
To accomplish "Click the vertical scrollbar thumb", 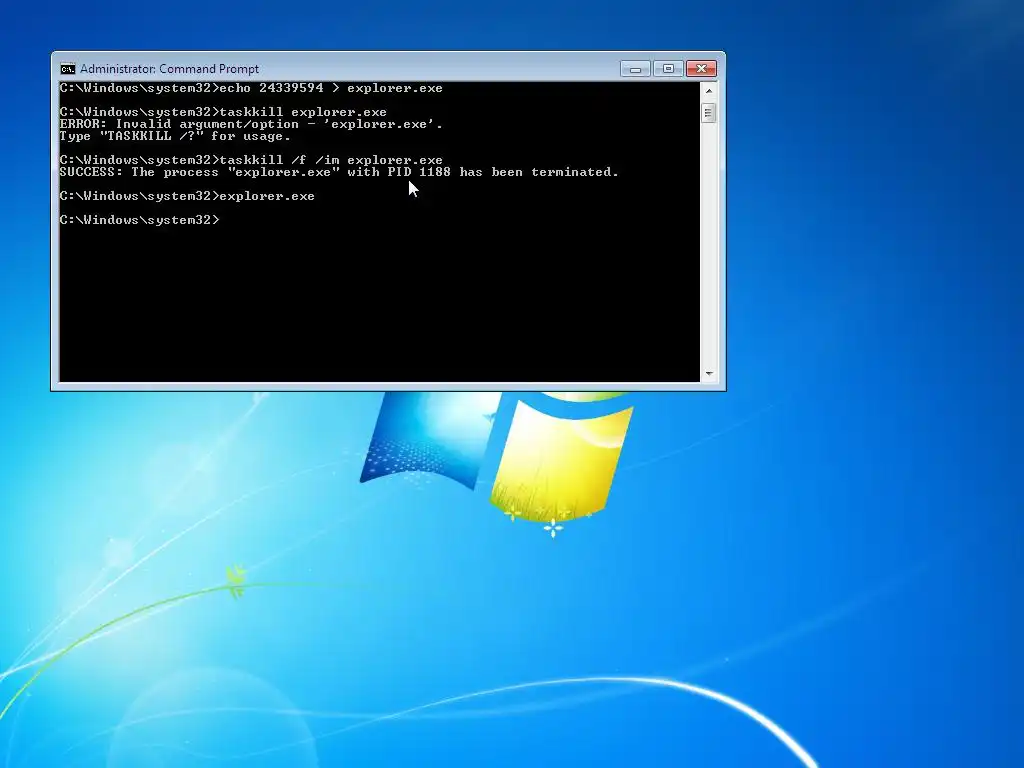I will click(709, 112).
